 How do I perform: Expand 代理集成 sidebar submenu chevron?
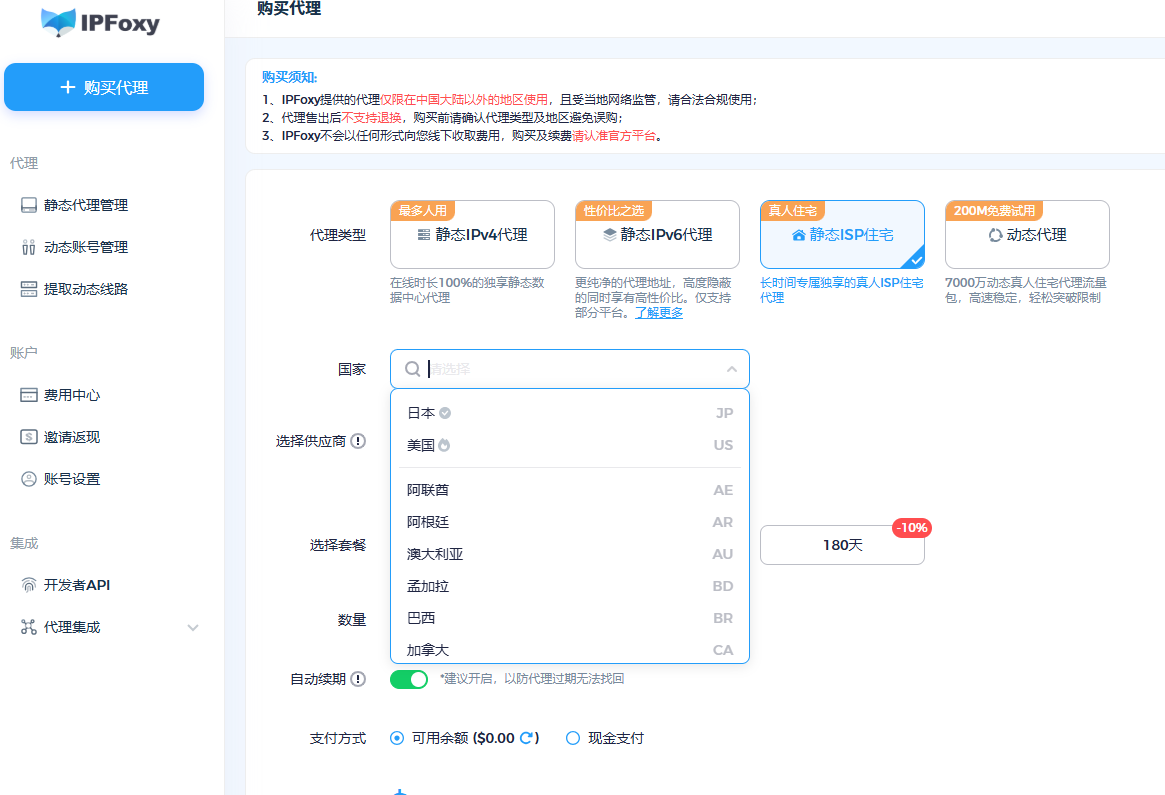click(x=193, y=627)
